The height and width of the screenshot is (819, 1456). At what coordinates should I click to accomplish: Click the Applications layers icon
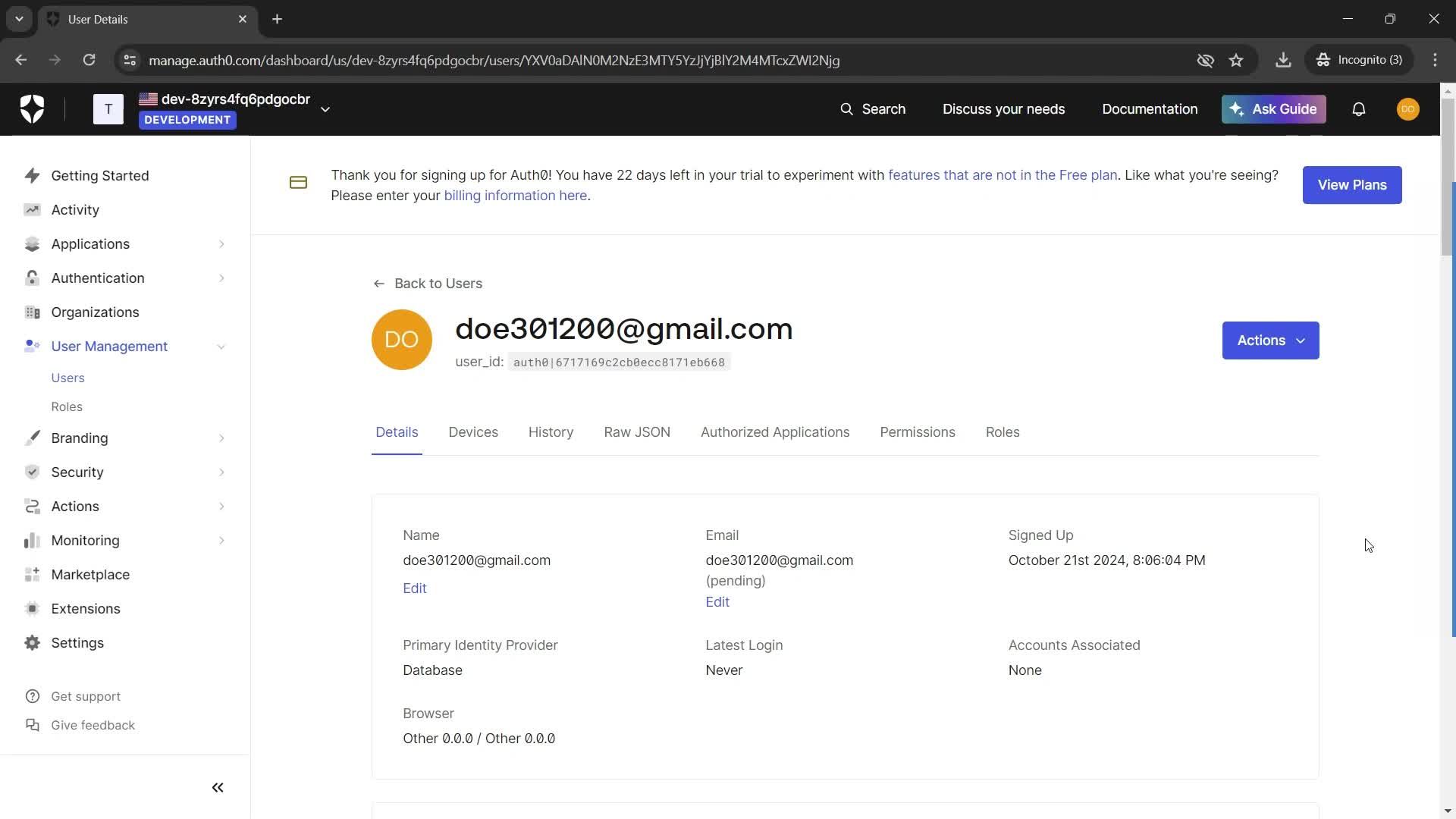[32, 243]
